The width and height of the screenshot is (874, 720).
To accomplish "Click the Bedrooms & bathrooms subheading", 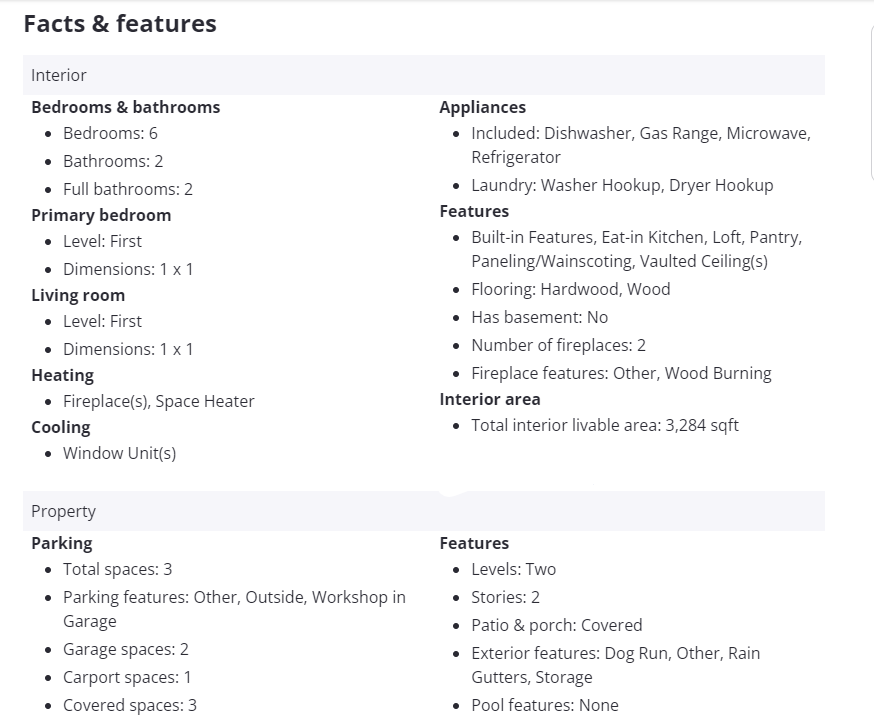I will [125, 107].
